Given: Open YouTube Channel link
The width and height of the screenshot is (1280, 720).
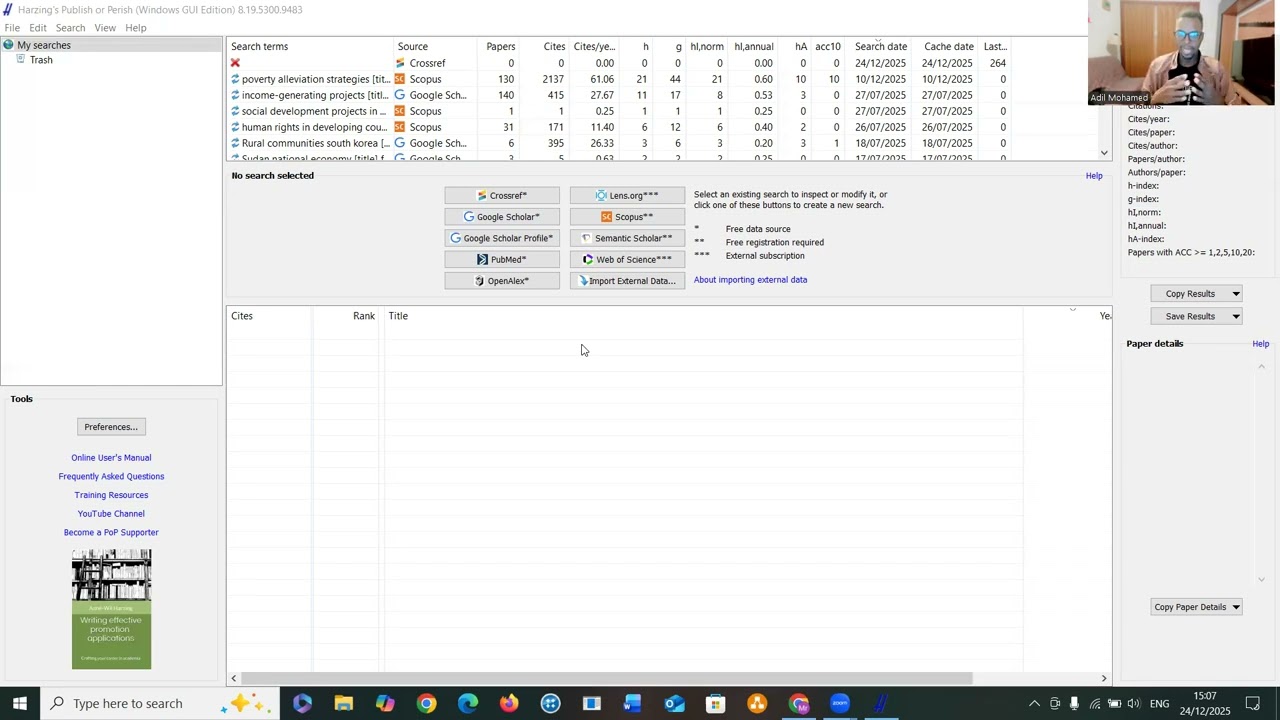Looking at the screenshot, I should [111, 514].
